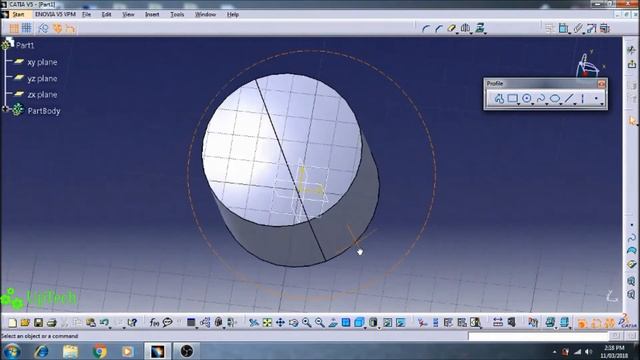Screen dimensions: 640x360
Task: Select the Profile sketch tool
Action: point(499,98)
